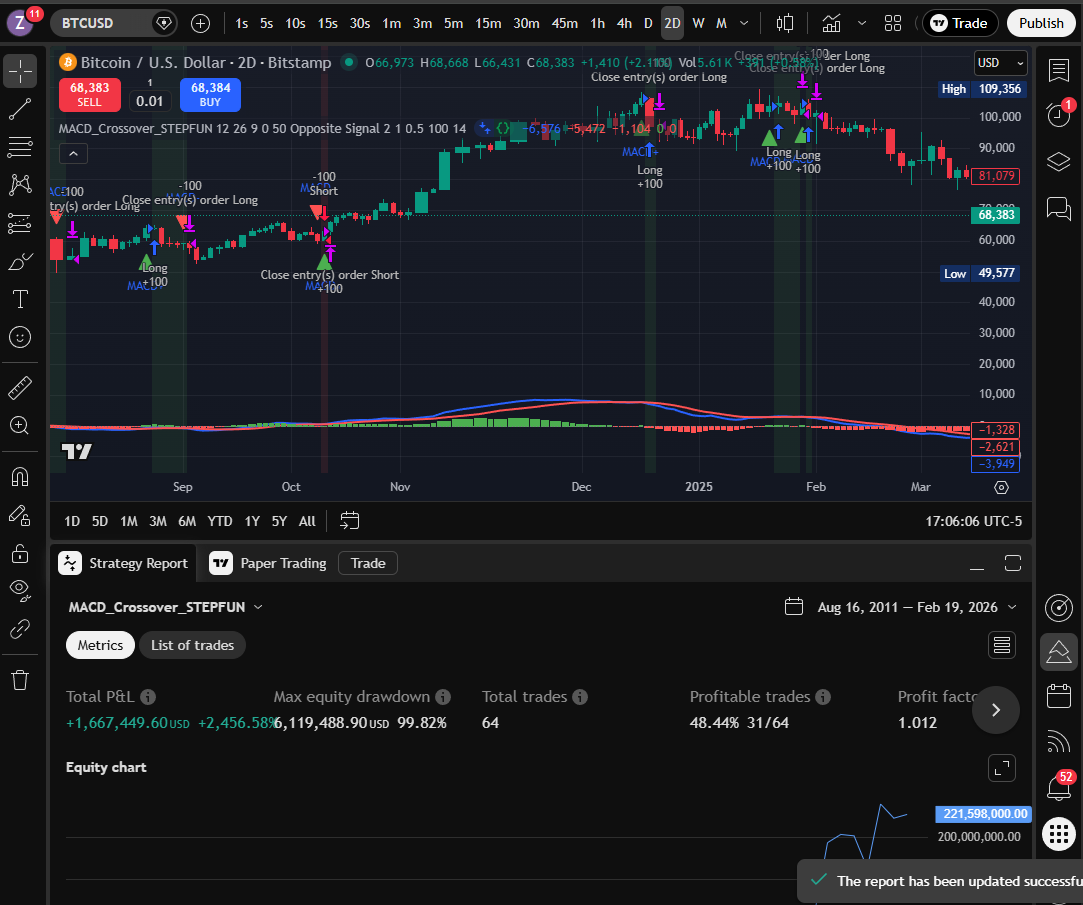1083x905 pixels.
Task: Pick the Measure ruler tool
Action: pyautogui.click(x=20, y=387)
